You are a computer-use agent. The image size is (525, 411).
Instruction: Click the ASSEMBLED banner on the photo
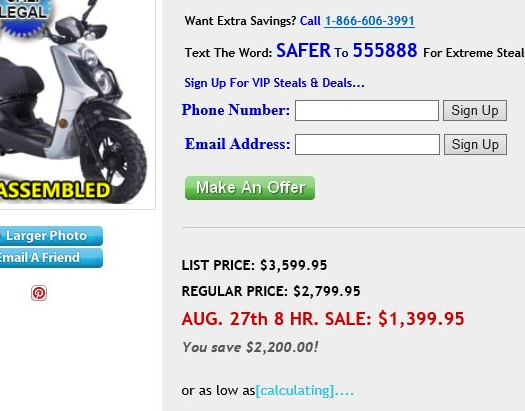pos(55,190)
